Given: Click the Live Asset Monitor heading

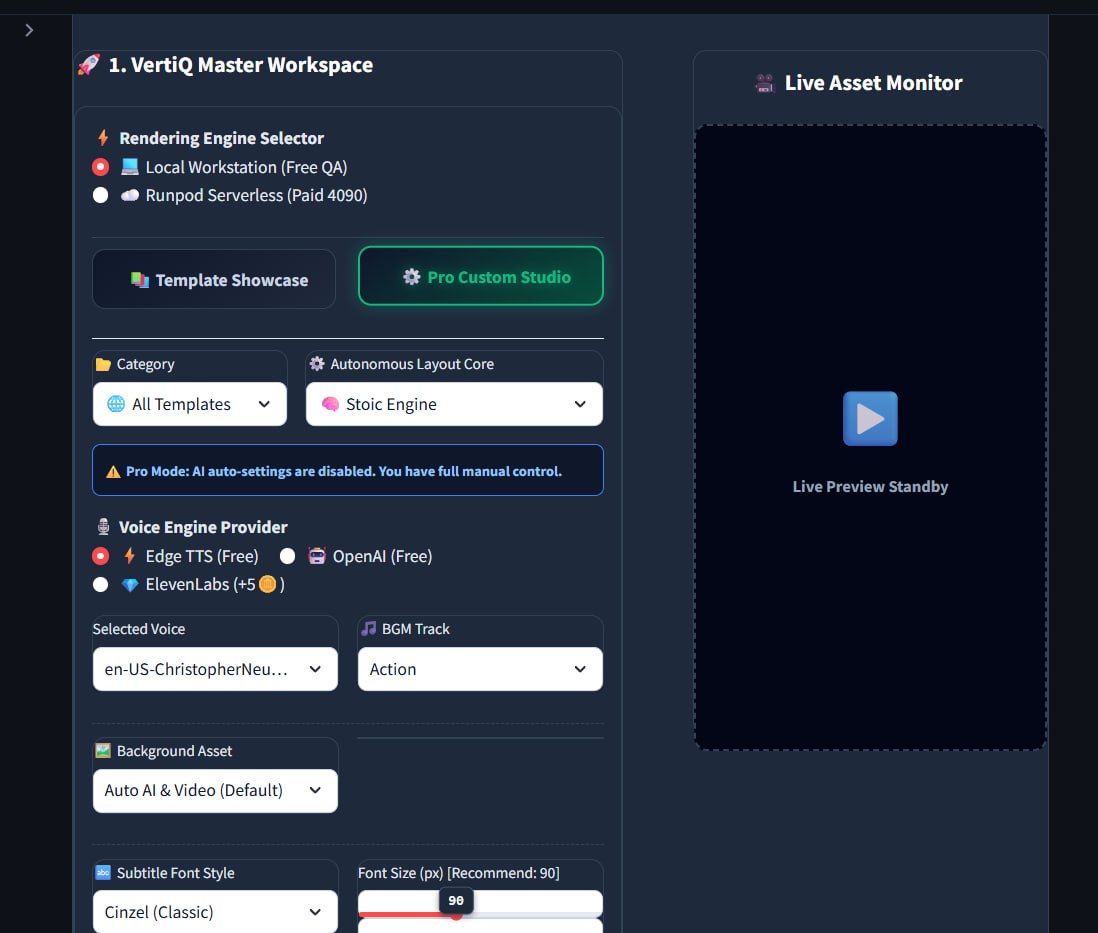Looking at the screenshot, I should click(x=873, y=83).
